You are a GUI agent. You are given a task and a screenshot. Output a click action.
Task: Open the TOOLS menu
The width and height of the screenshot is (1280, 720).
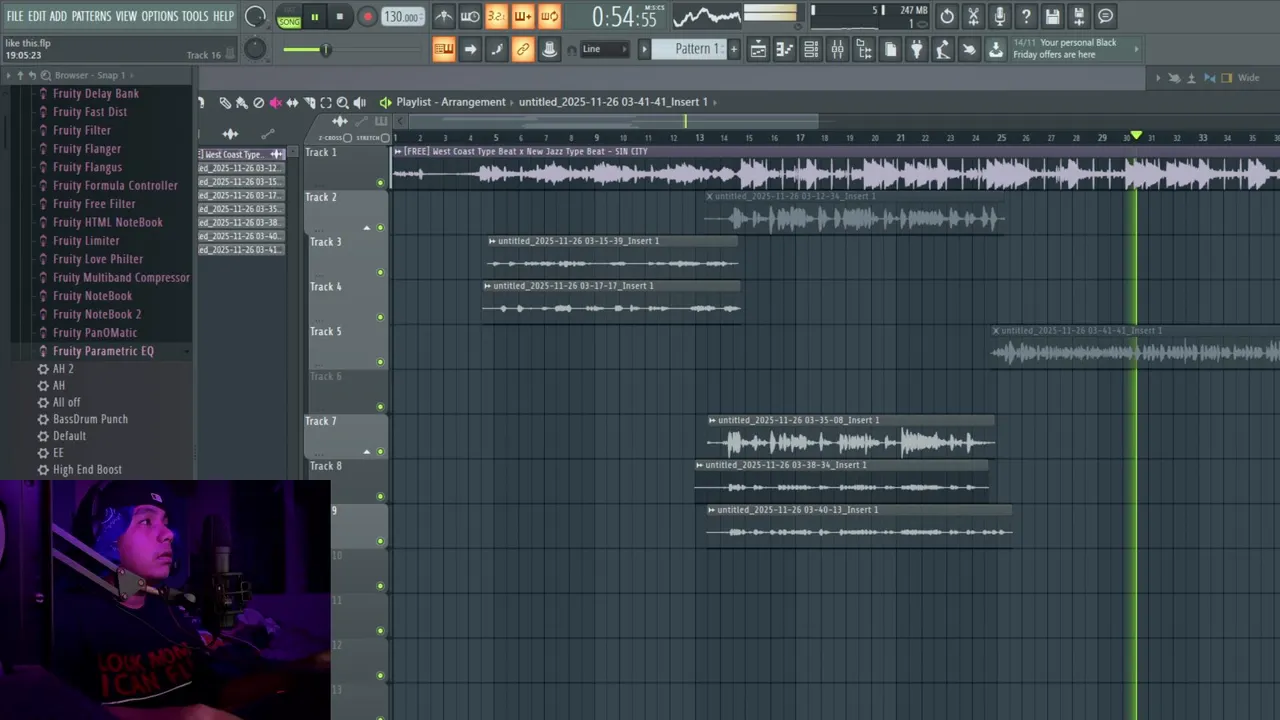point(195,16)
